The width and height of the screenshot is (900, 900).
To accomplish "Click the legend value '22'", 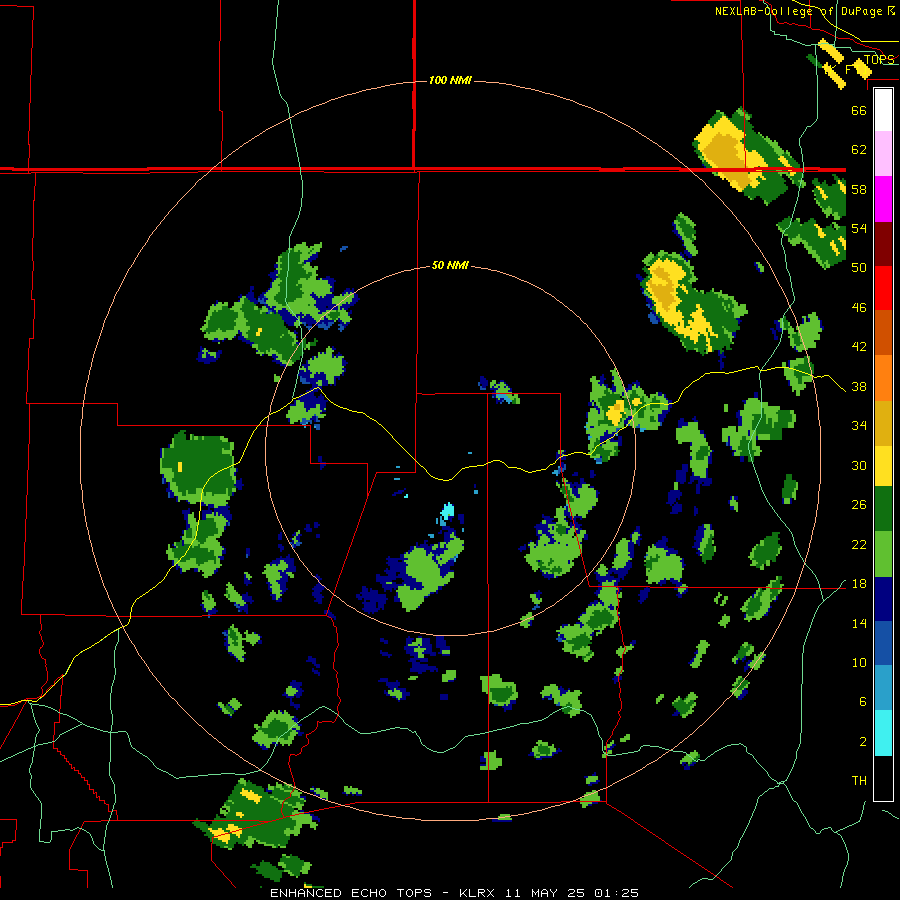I will coord(859,544).
